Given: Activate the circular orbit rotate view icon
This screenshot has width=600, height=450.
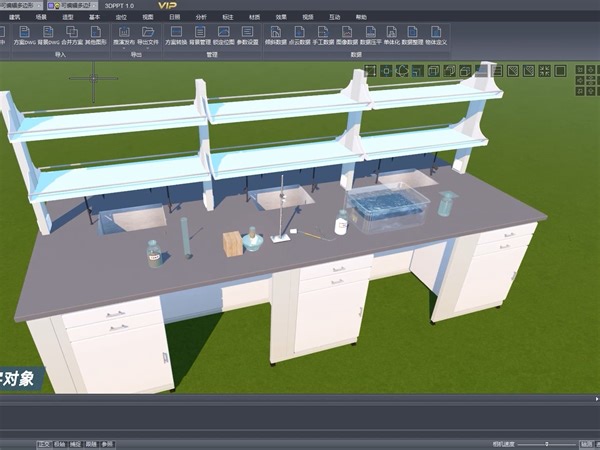Looking at the screenshot, I should [402, 71].
